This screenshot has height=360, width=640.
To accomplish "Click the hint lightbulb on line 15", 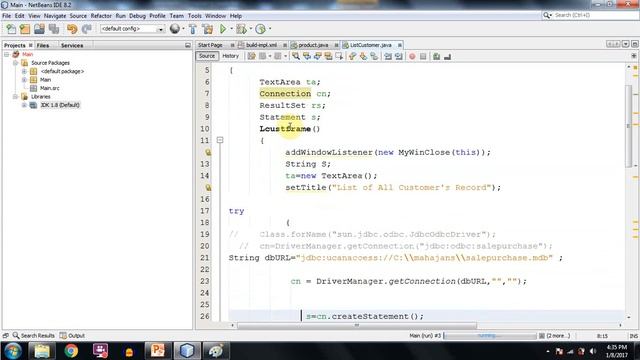I will click(x=208, y=187).
